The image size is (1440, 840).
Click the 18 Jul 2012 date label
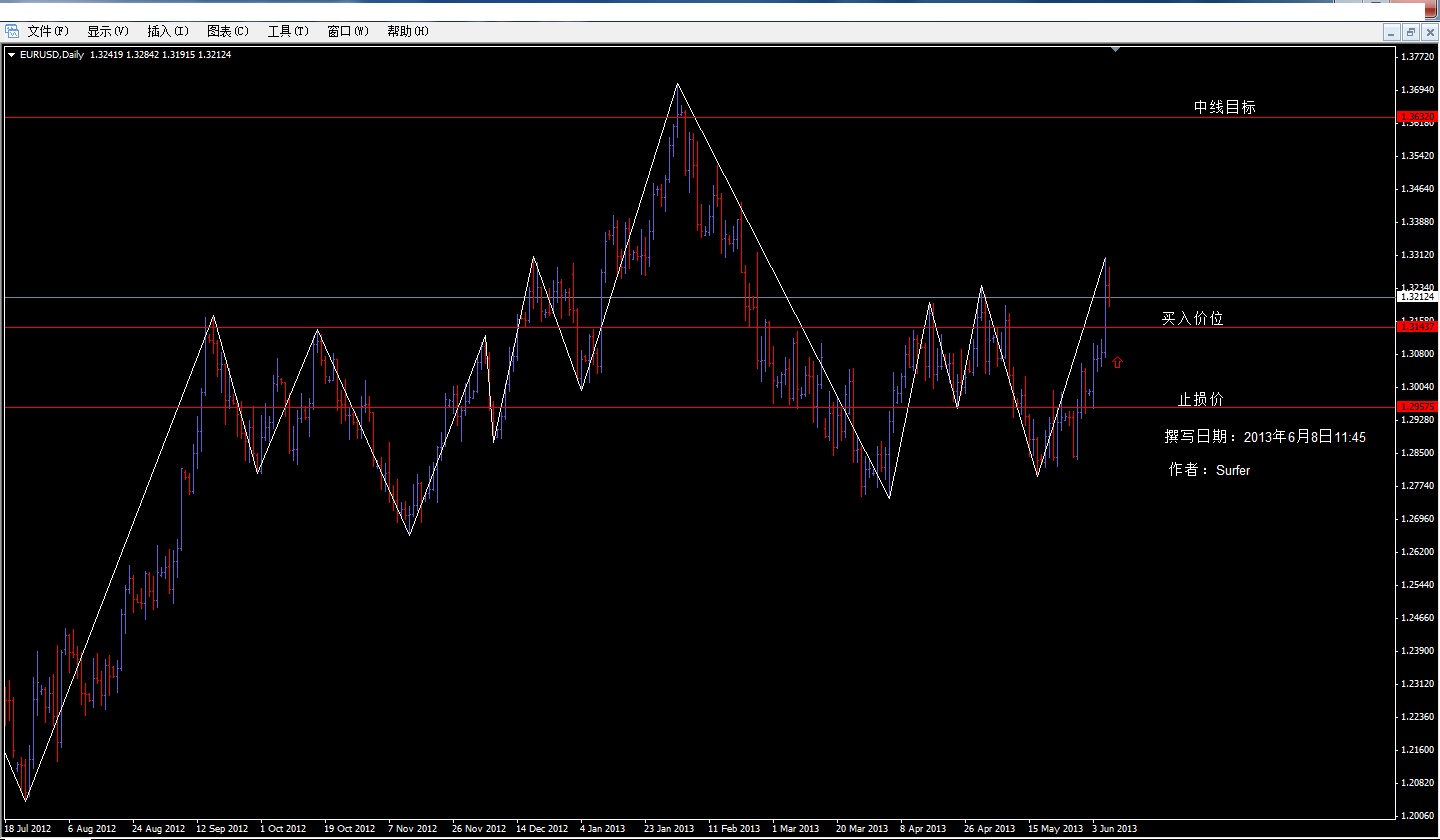(x=27, y=828)
